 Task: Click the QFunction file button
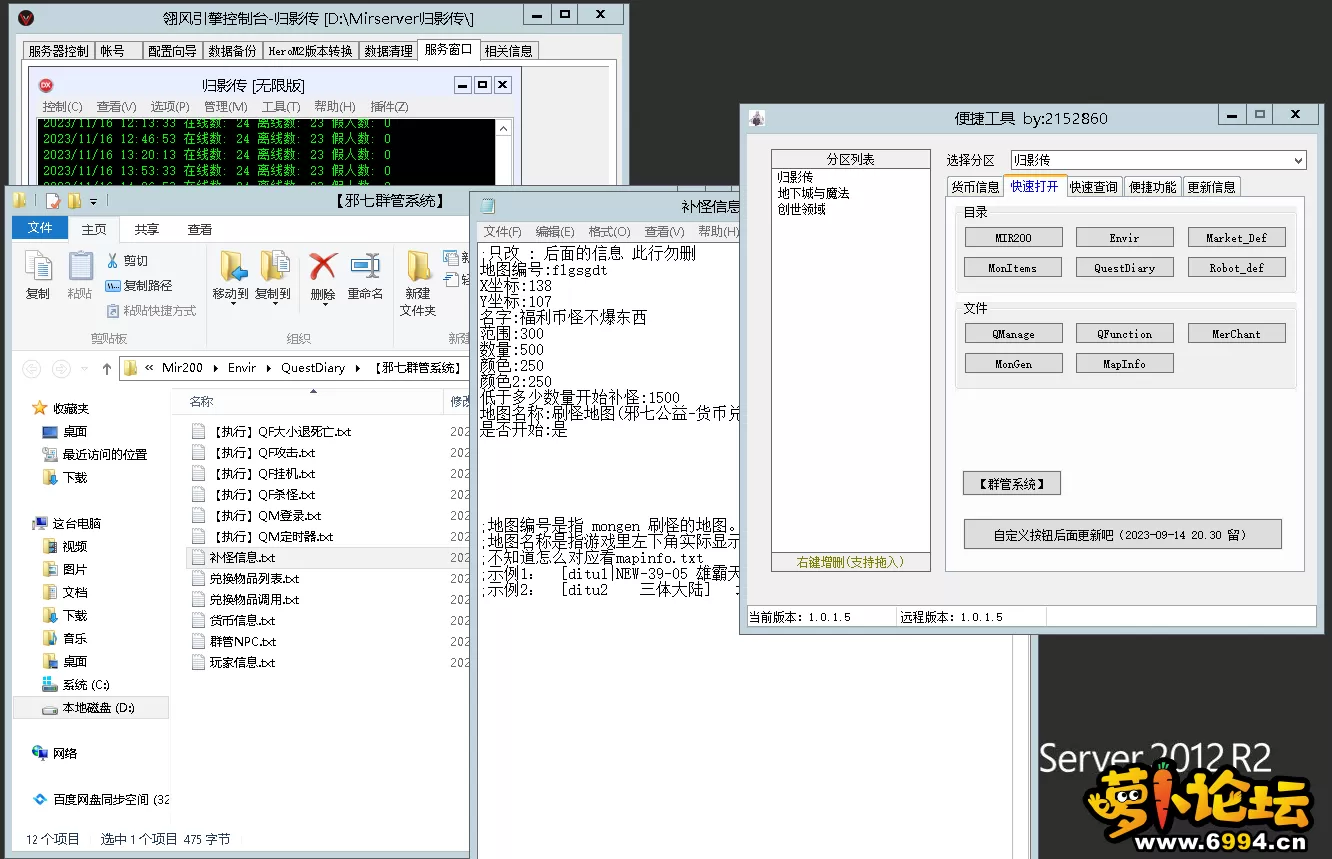1124,334
